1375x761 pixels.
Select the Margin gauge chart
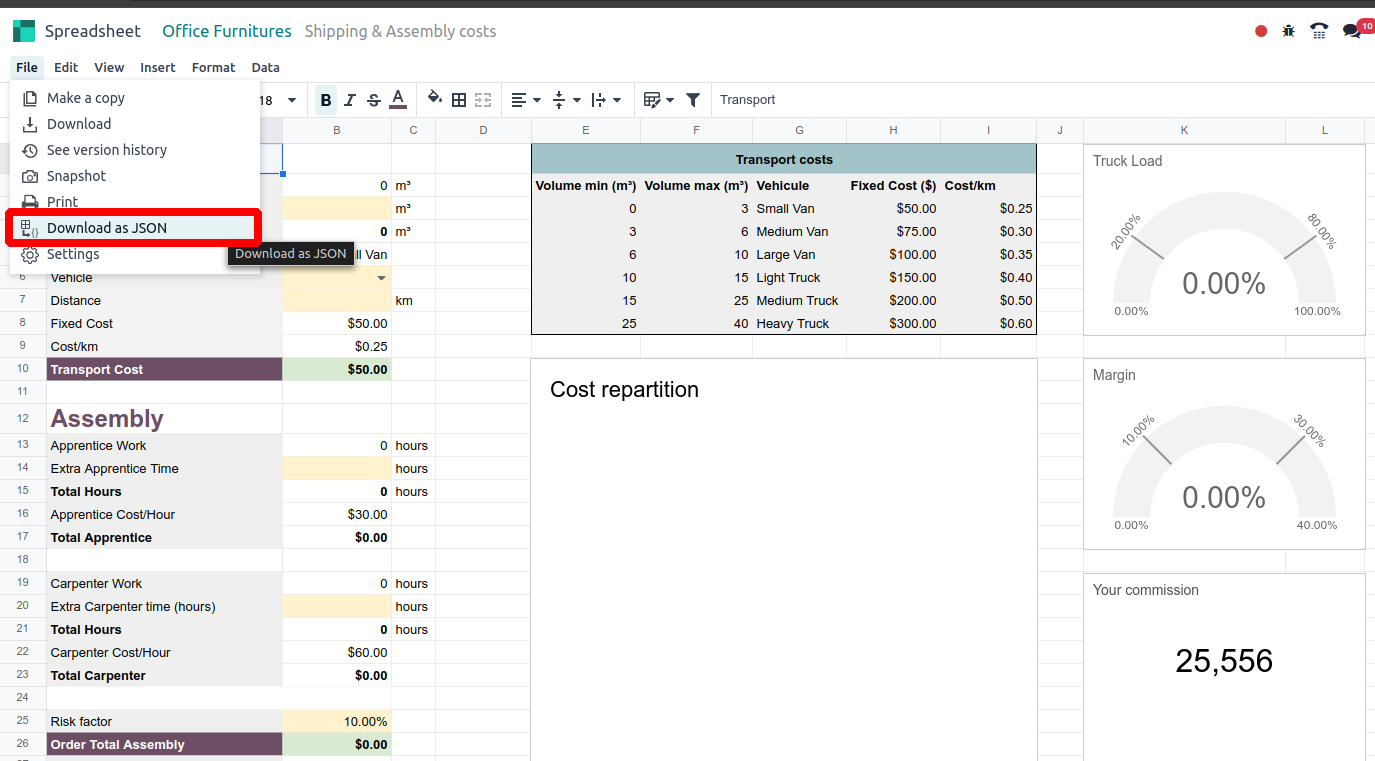[1224, 454]
